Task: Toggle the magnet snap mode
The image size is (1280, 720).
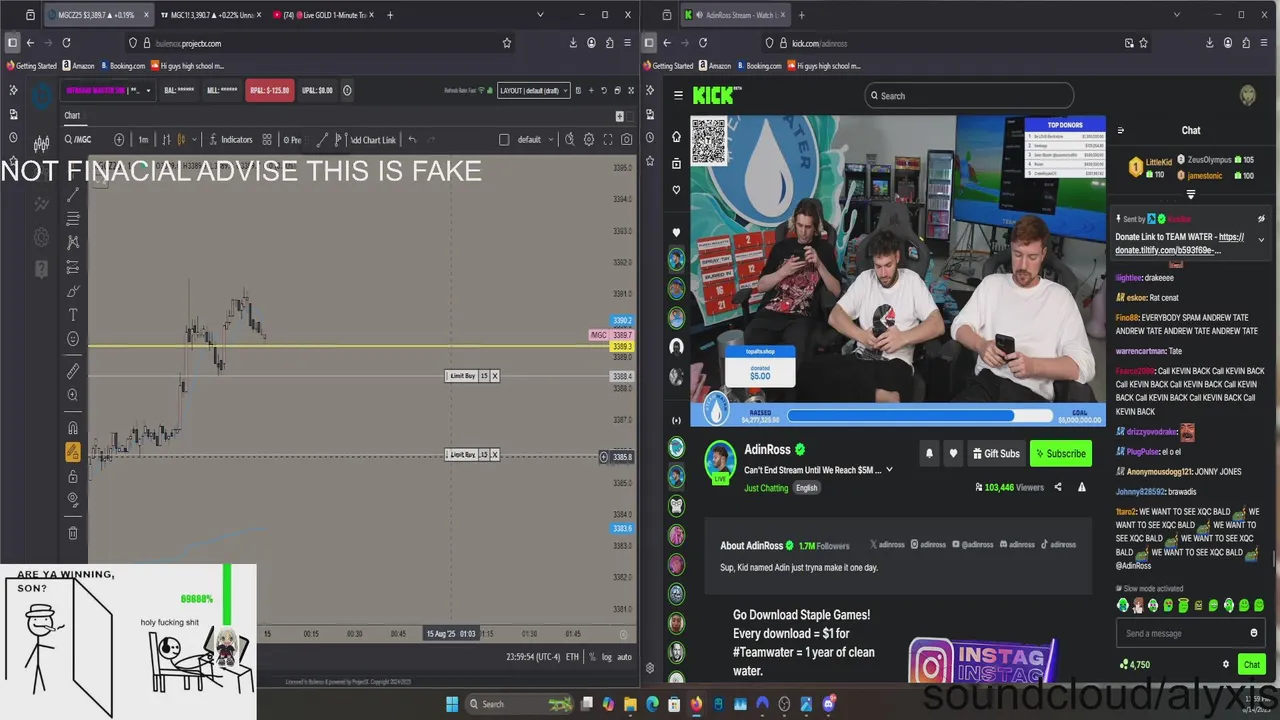Action: pyautogui.click(x=73, y=428)
